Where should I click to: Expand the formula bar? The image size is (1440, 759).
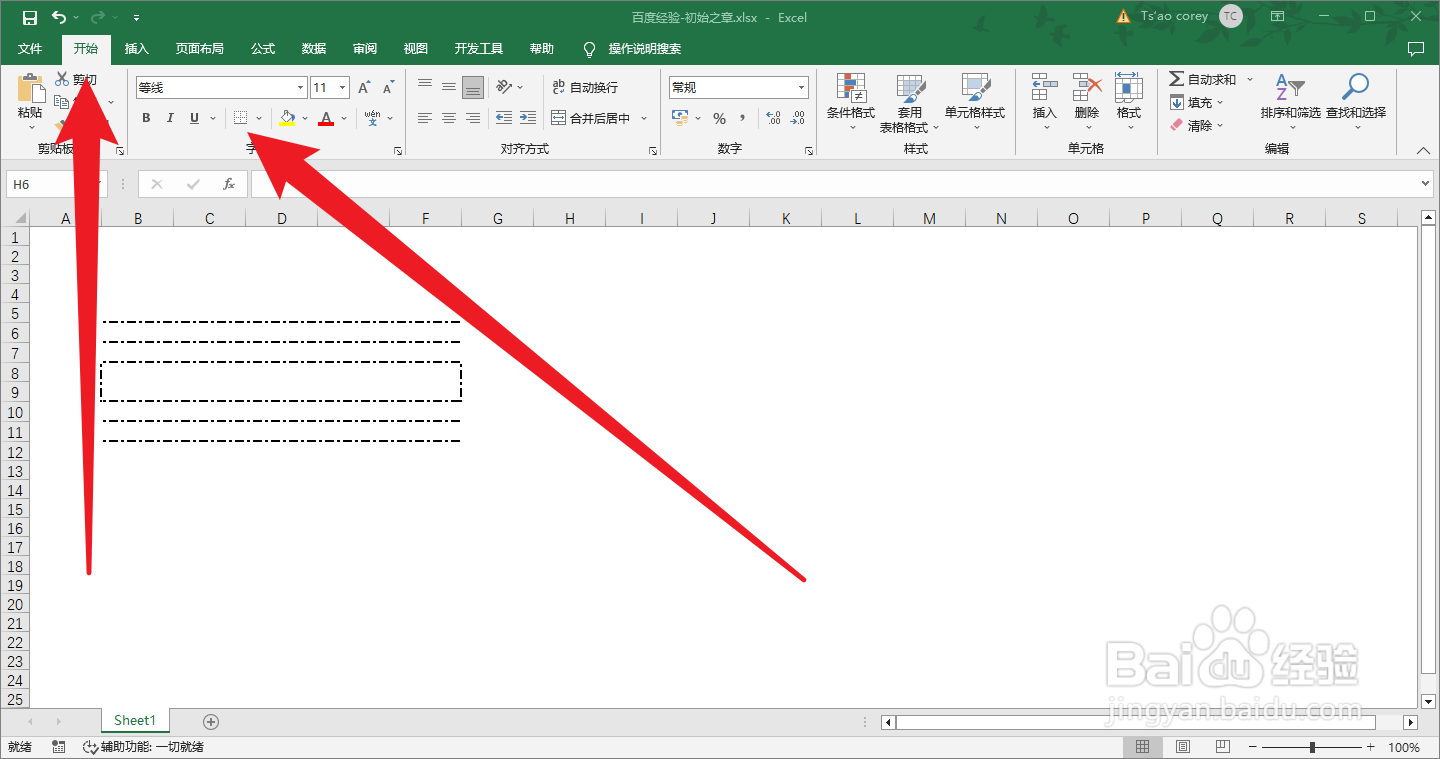click(1426, 184)
